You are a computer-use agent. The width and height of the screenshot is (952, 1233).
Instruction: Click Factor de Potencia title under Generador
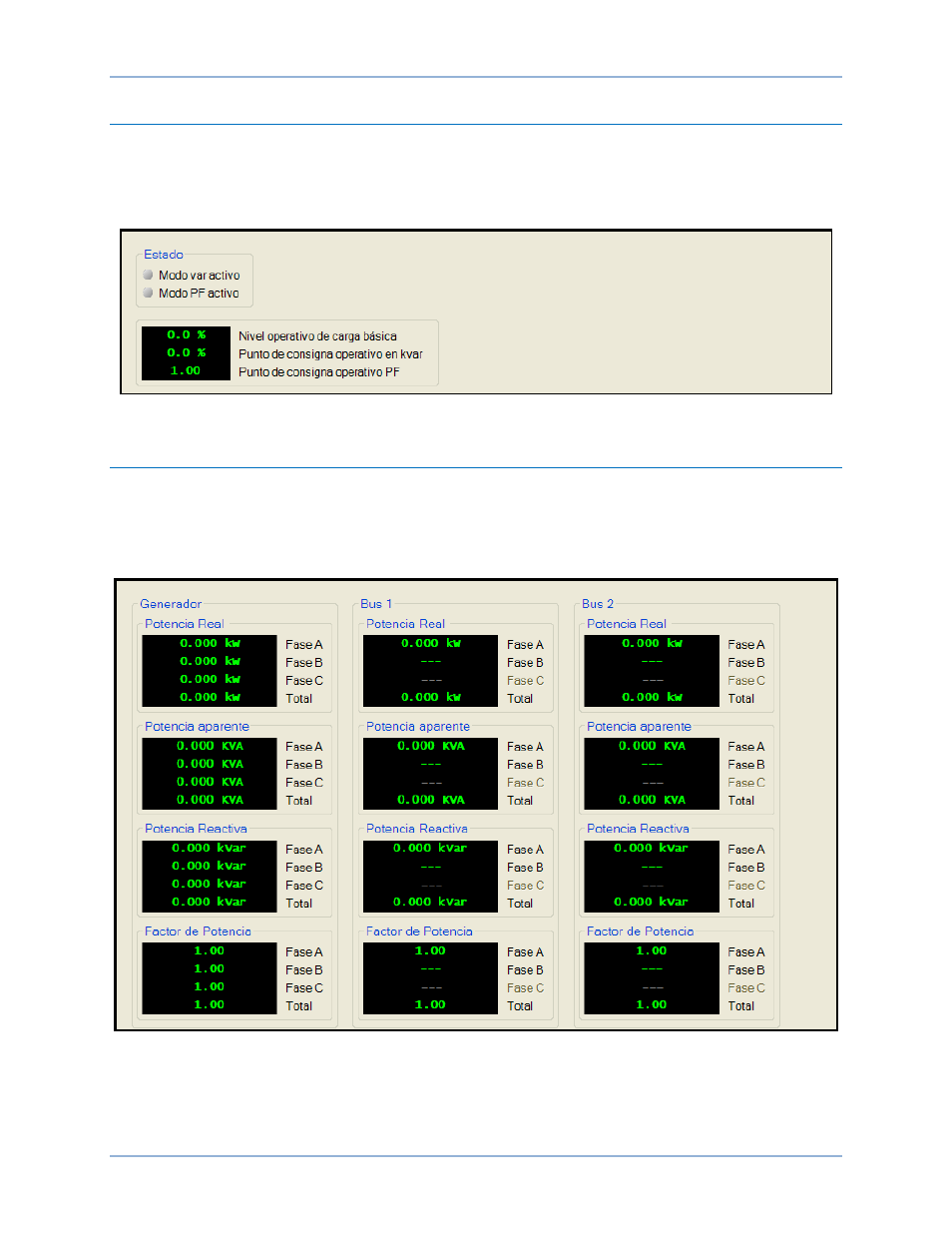click(x=198, y=931)
